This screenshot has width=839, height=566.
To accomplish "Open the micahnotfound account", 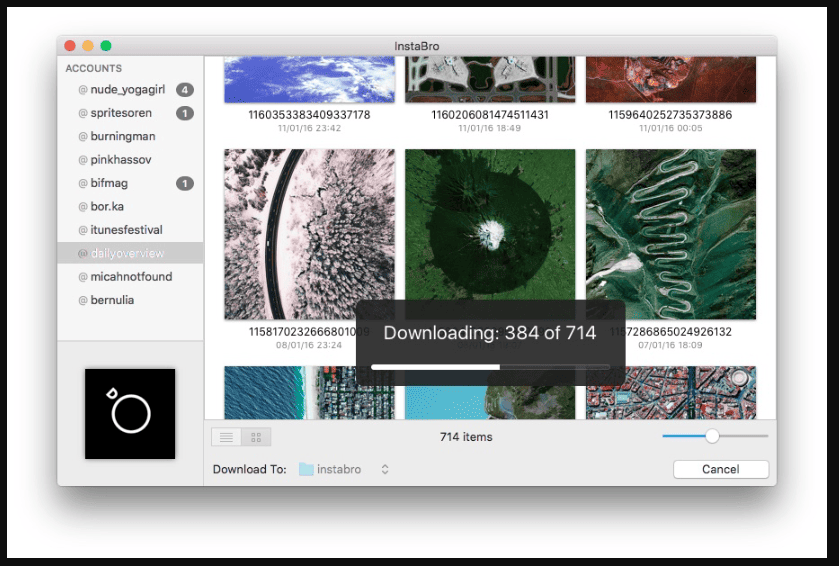I will [x=130, y=277].
